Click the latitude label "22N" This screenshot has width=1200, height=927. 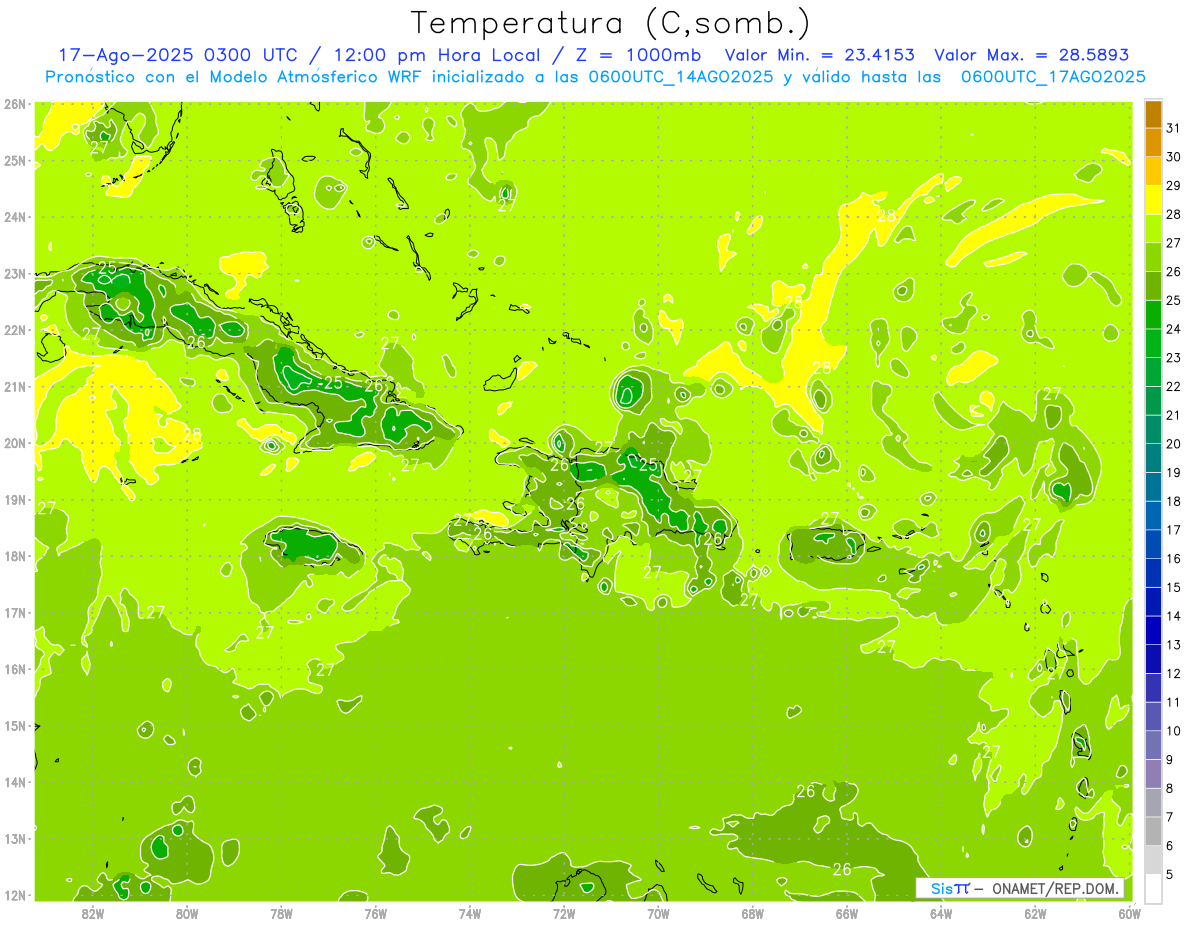click(x=14, y=330)
